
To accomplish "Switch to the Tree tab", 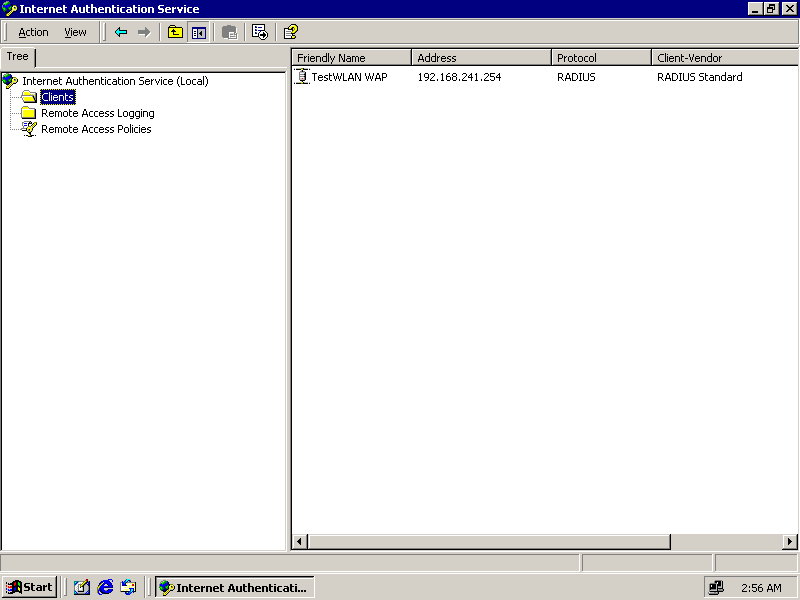I will (x=18, y=57).
